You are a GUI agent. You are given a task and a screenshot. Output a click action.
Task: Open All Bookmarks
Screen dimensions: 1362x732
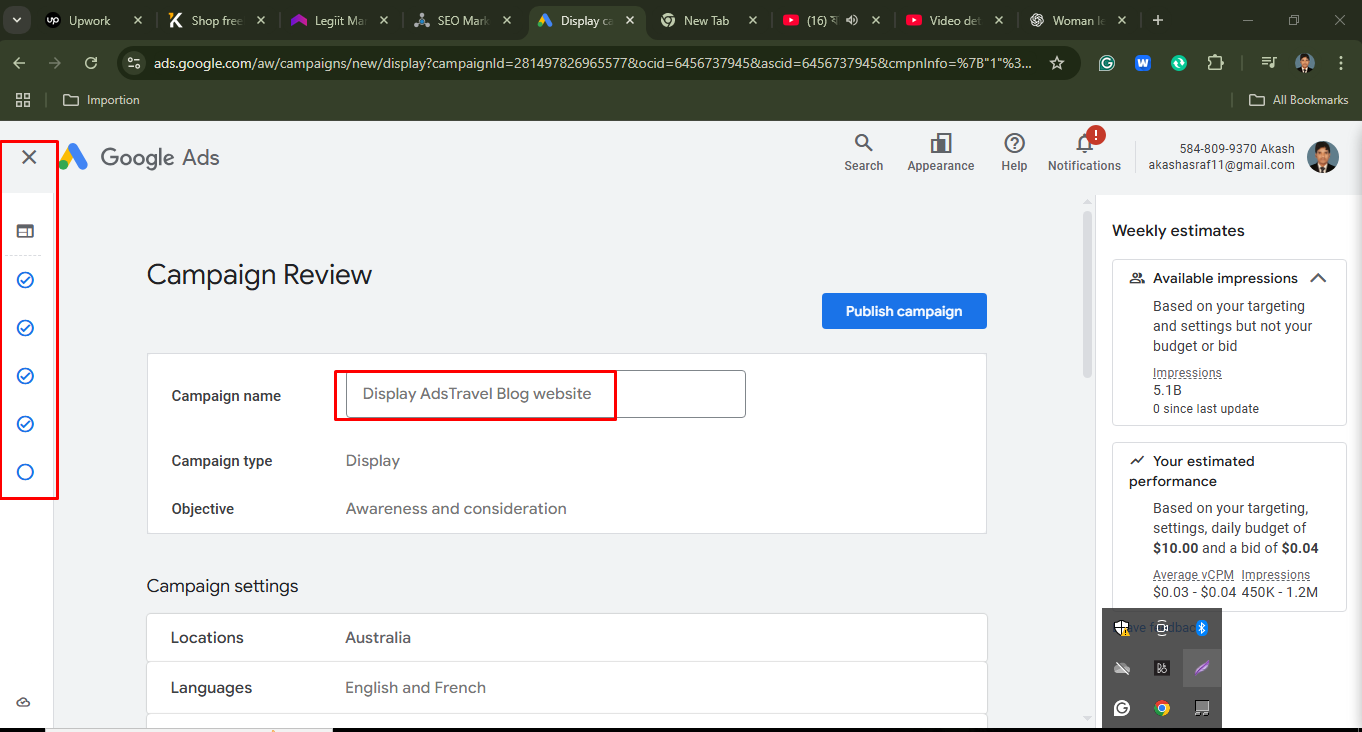(x=1298, y=99)
